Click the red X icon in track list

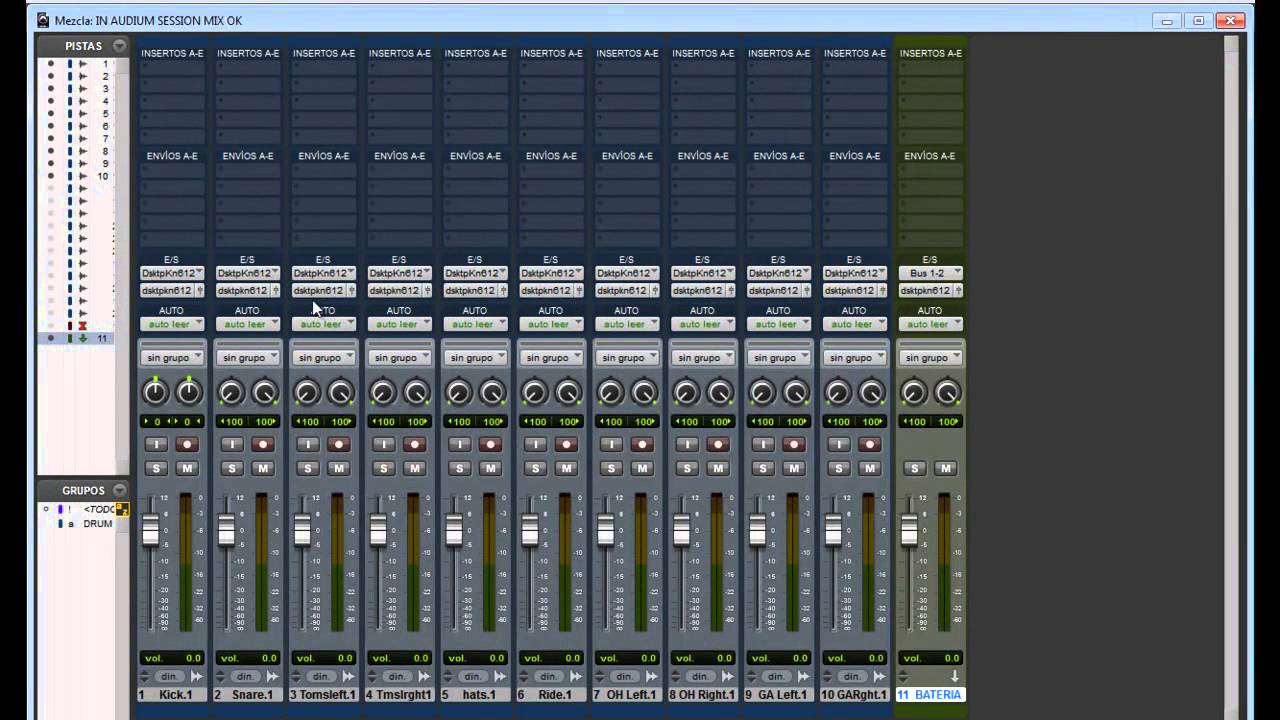[83, 326]
